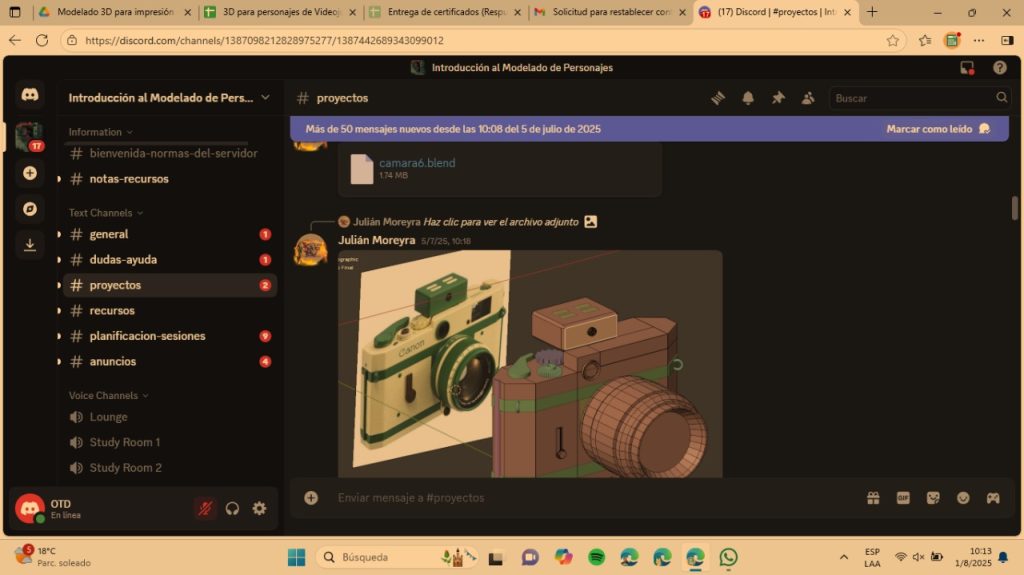Switch to the general channel
Screen dimensions: 1024x575
[109, 234]
